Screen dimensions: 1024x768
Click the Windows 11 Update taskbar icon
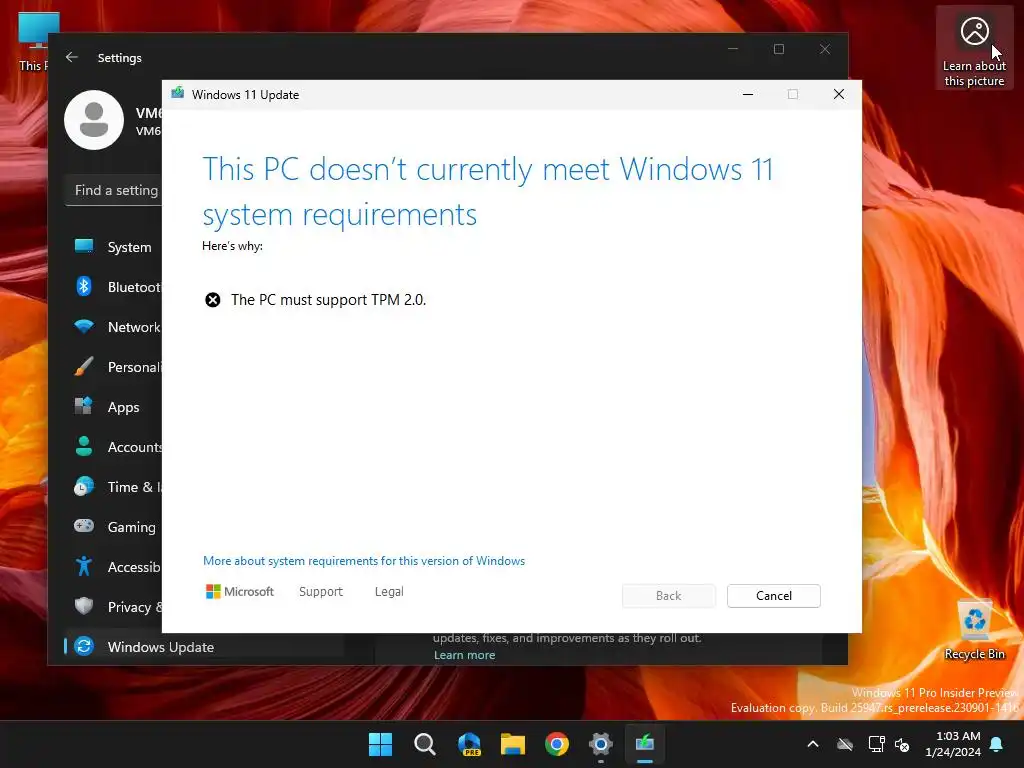645,744
